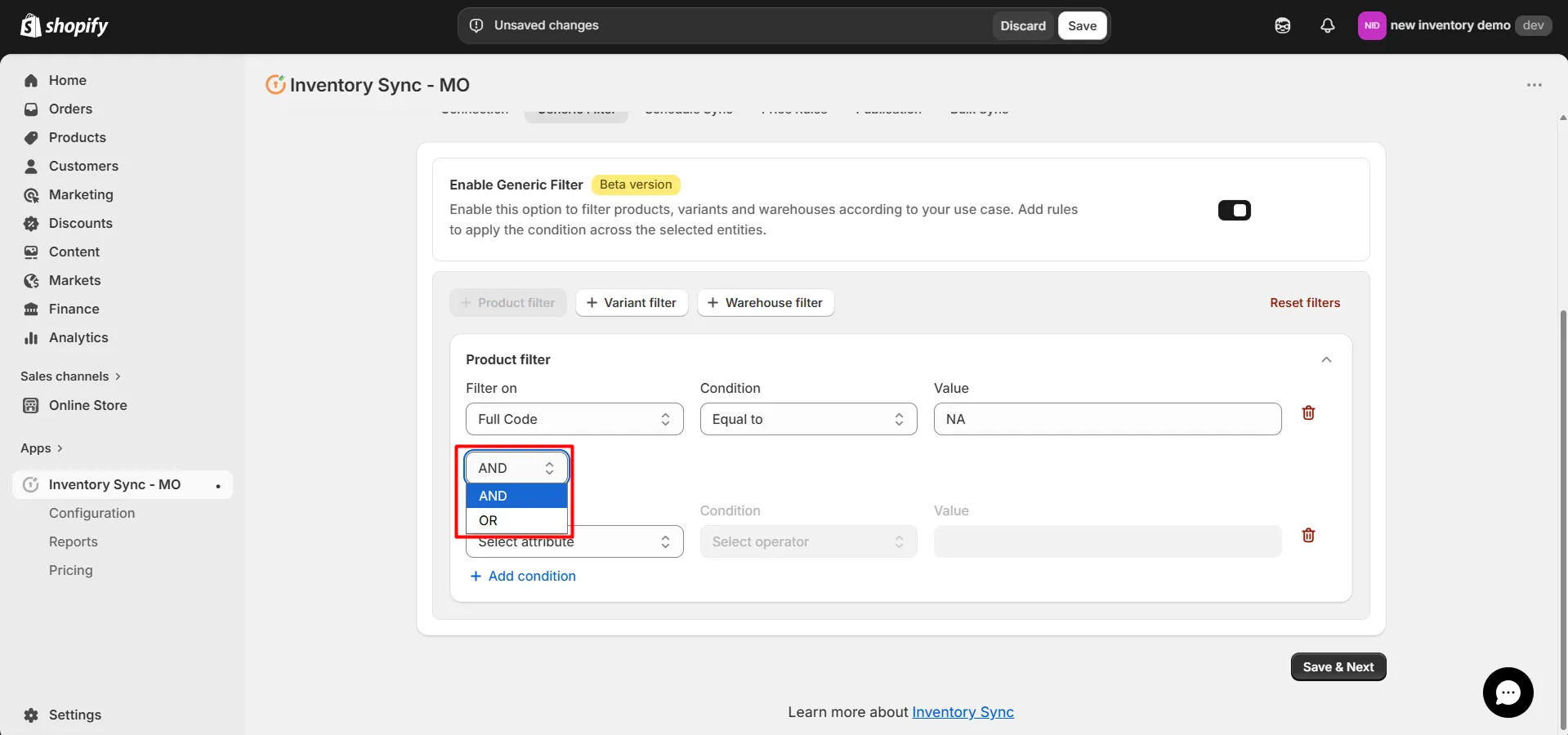Delete the NA condition row via trash icon

pyautogui.click(x=1308, y=413)
